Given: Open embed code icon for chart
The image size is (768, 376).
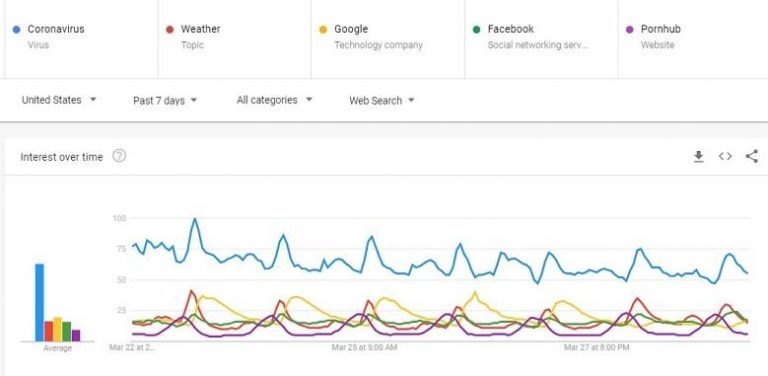Looking at the screenshot, I should pyautogui.click(x=725, y=157).
